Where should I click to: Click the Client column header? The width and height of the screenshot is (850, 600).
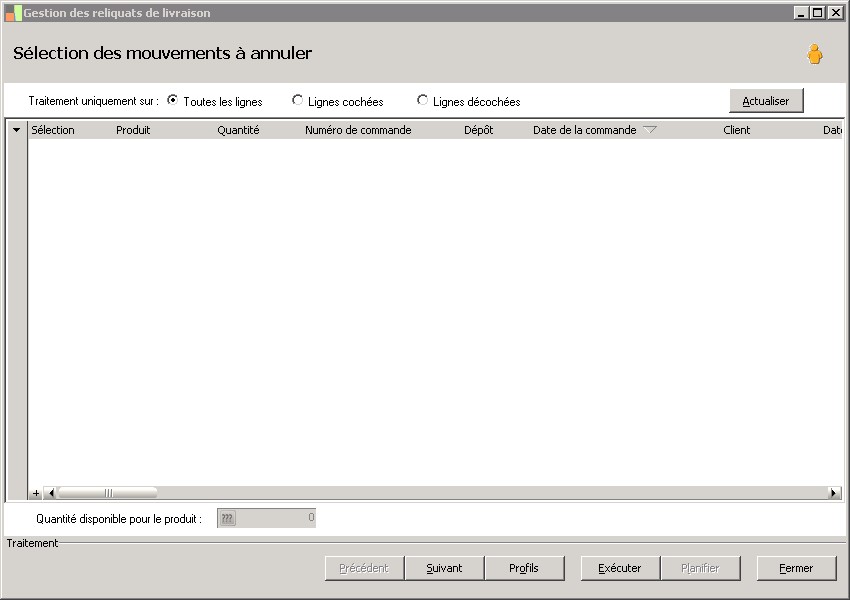pyautogui.click(x=736, y=130)
